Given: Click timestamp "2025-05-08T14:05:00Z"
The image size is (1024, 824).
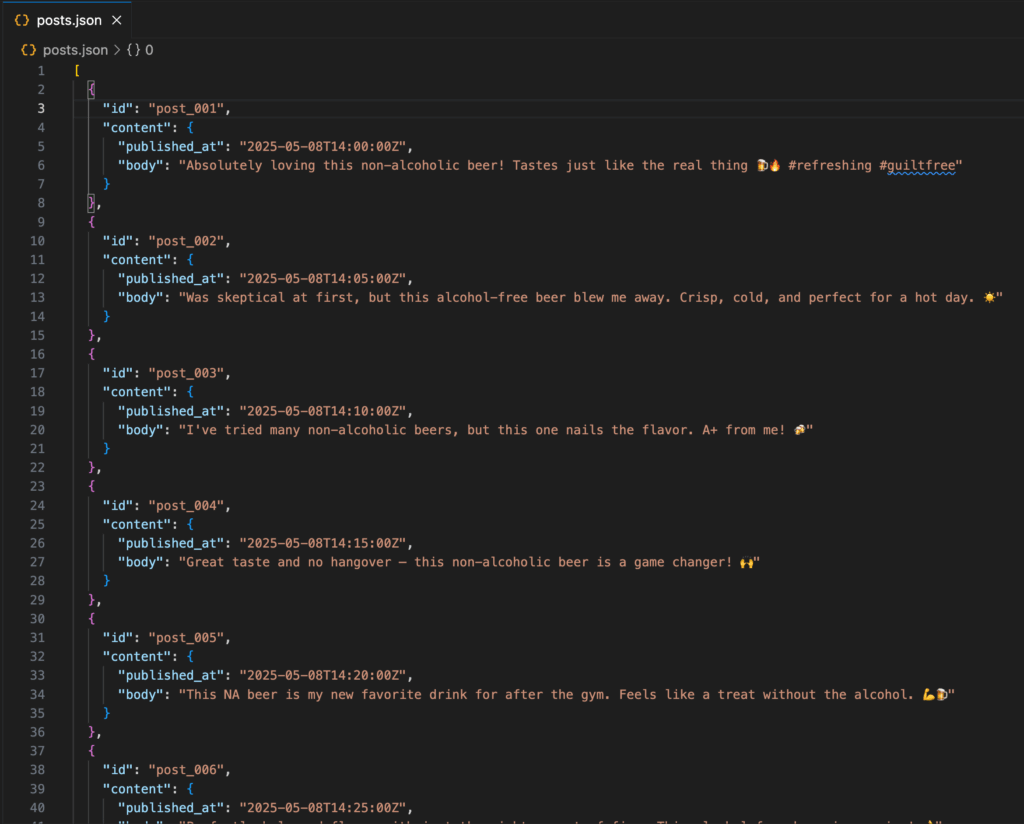Looking at the screenshot, I should coord(323,278).
